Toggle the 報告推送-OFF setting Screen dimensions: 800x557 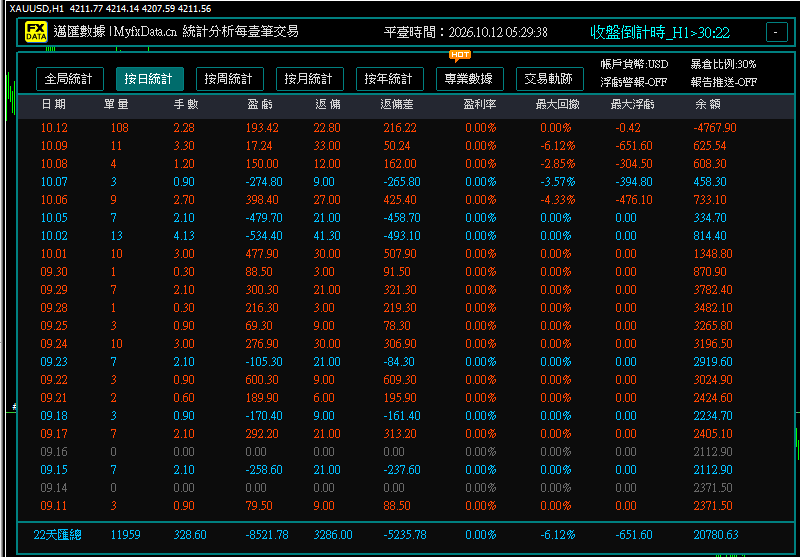click(x=723, y=83)
